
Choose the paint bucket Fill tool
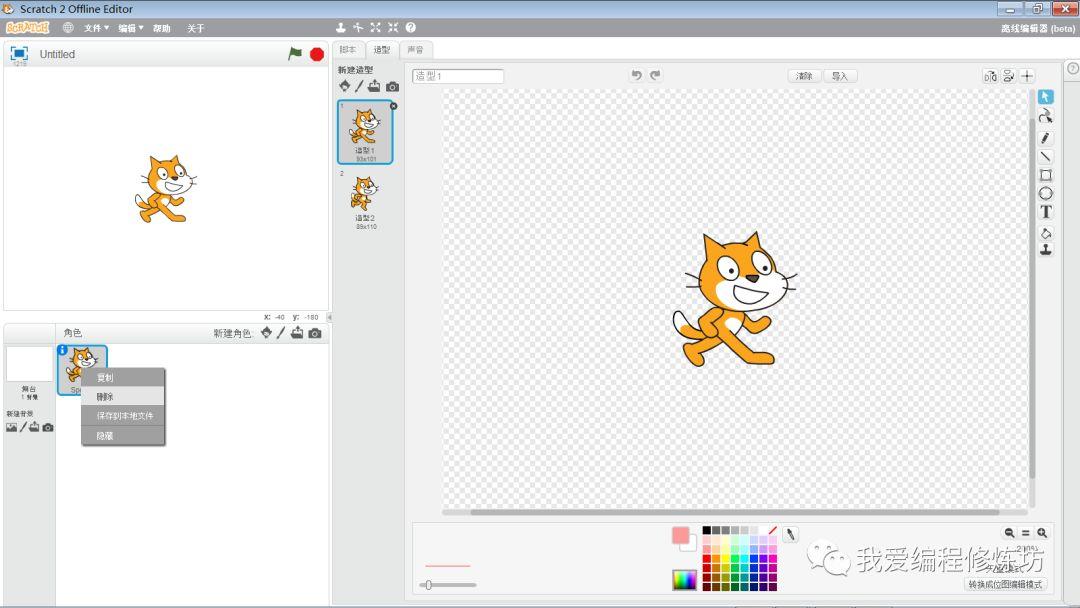pyautogui.click(x=1046, y=233)
